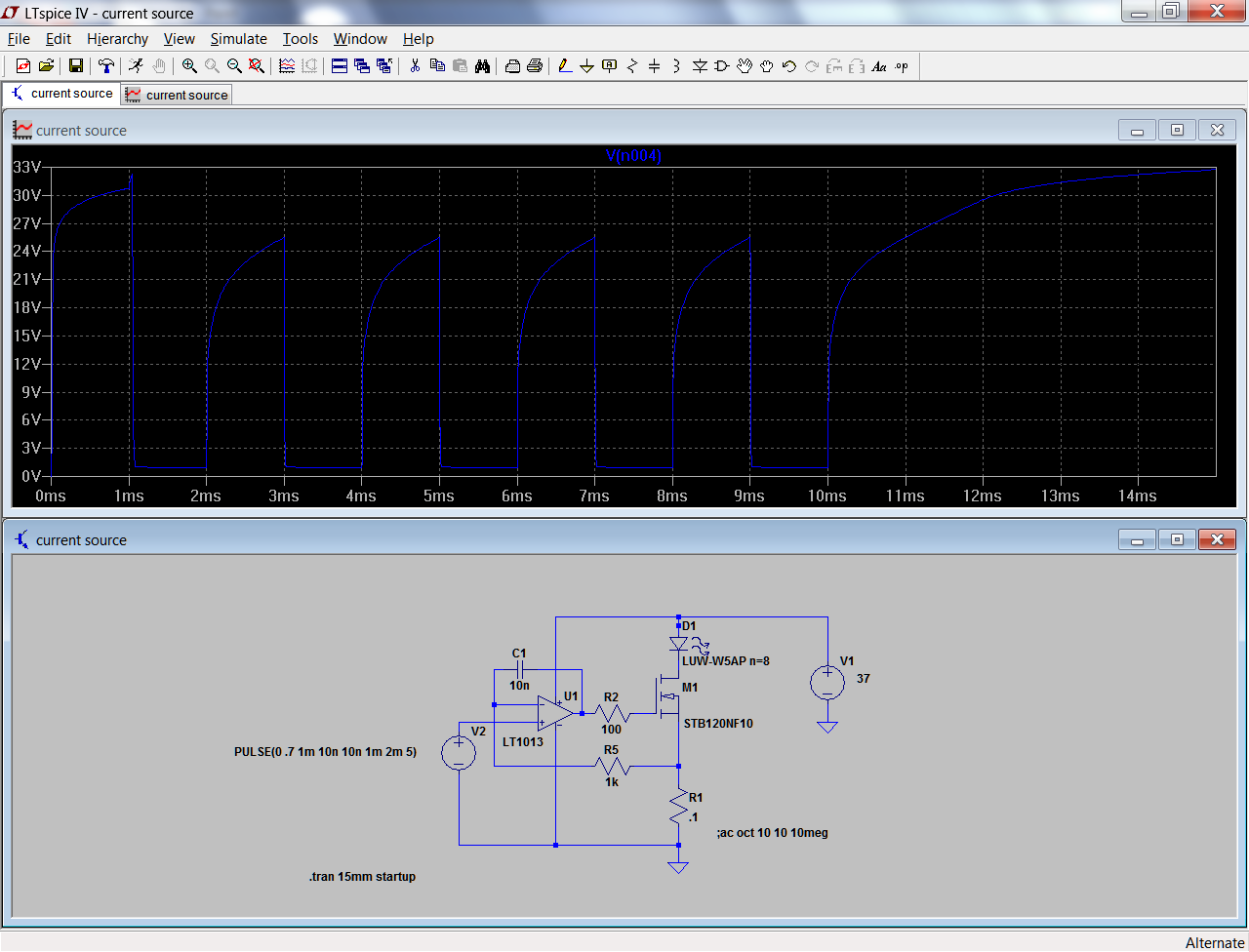Click the V(n004) trace label
Viewport: 1249px width, 952px height.
[633, 156]
